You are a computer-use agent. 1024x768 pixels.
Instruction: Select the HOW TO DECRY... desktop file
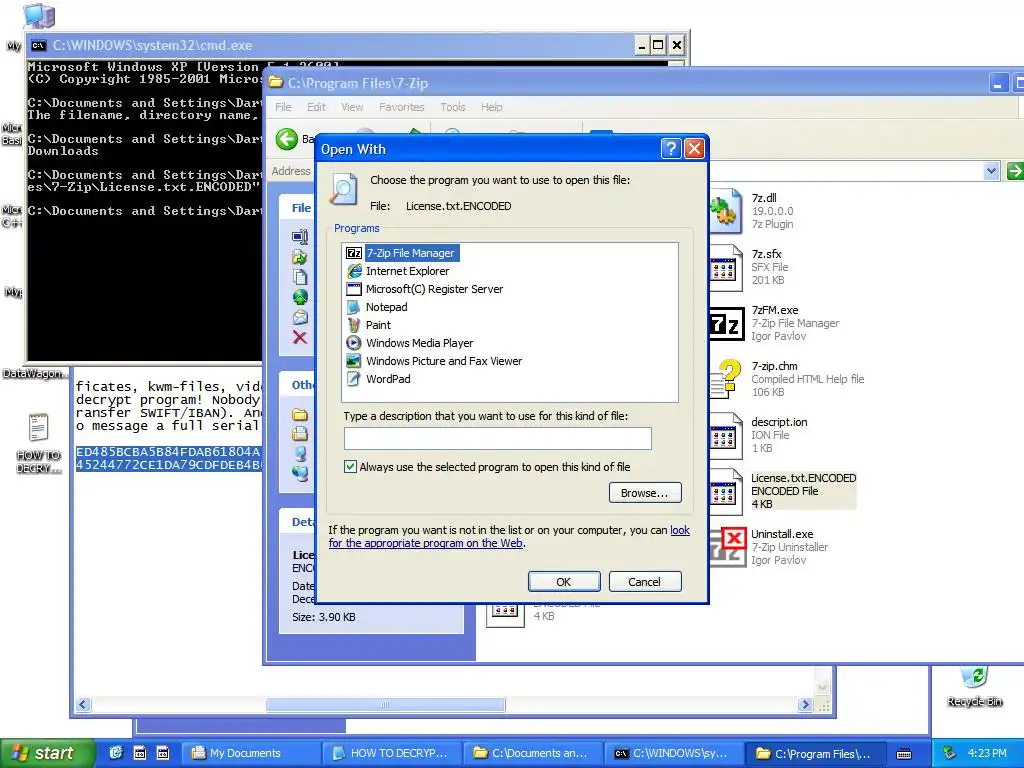click(x=39, y=443)
